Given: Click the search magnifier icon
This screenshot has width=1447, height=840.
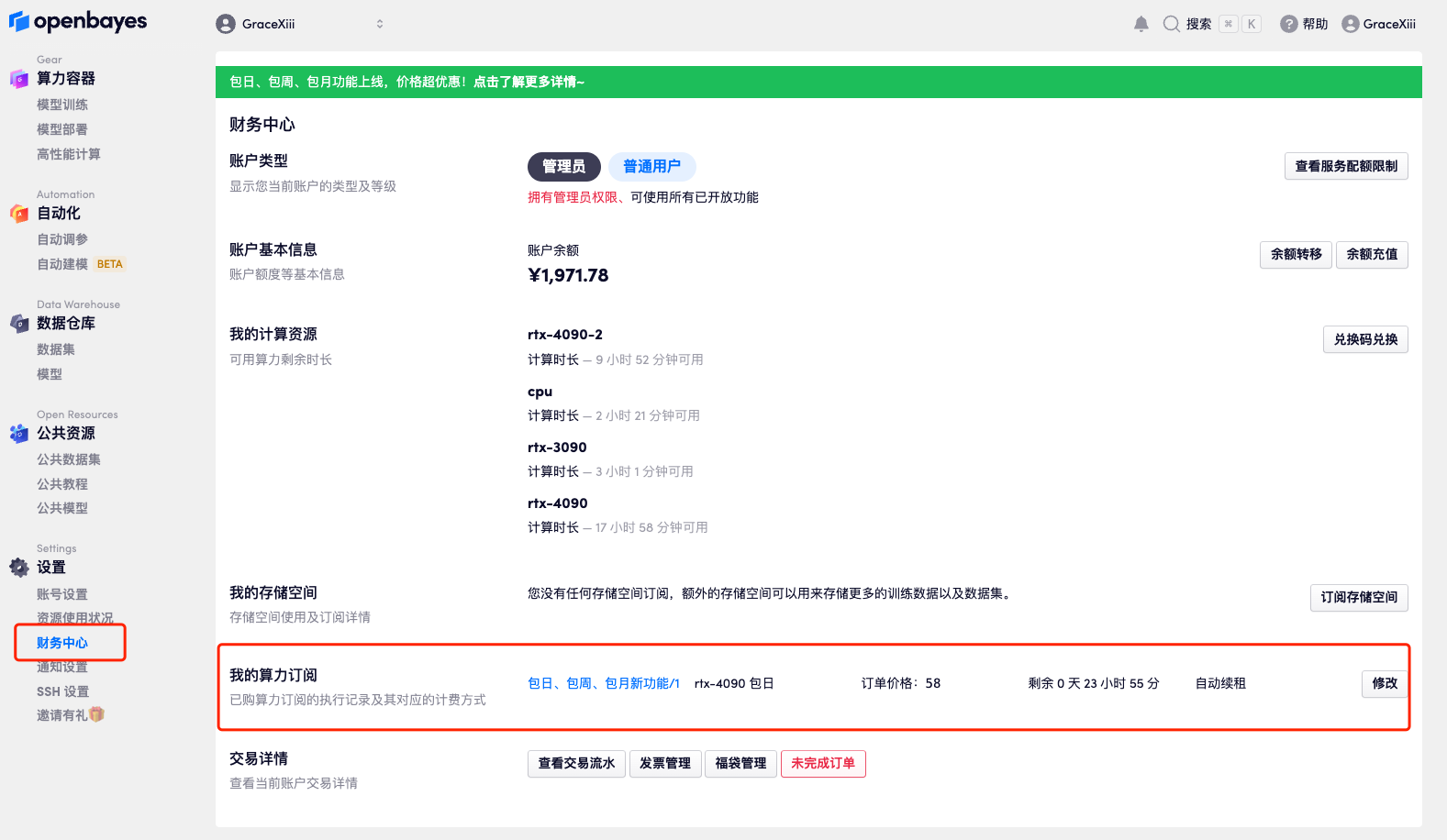Looking at the screenshot, I should (x=1171, y=24).
